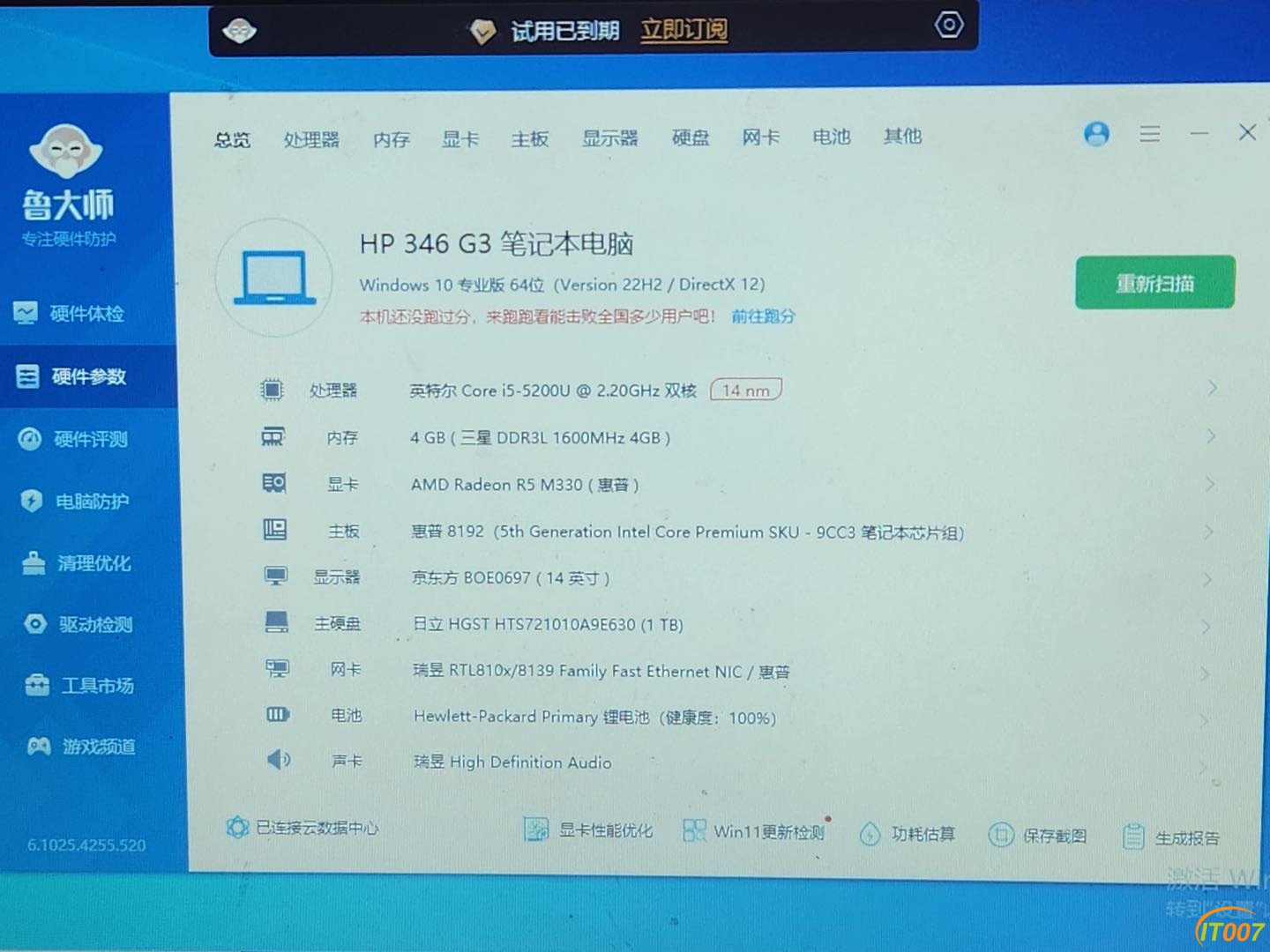This screenshot has width=1270, height=952.
Task: Click text 瑞昱 High Definition Audio
Action: (x=512, y=762)
